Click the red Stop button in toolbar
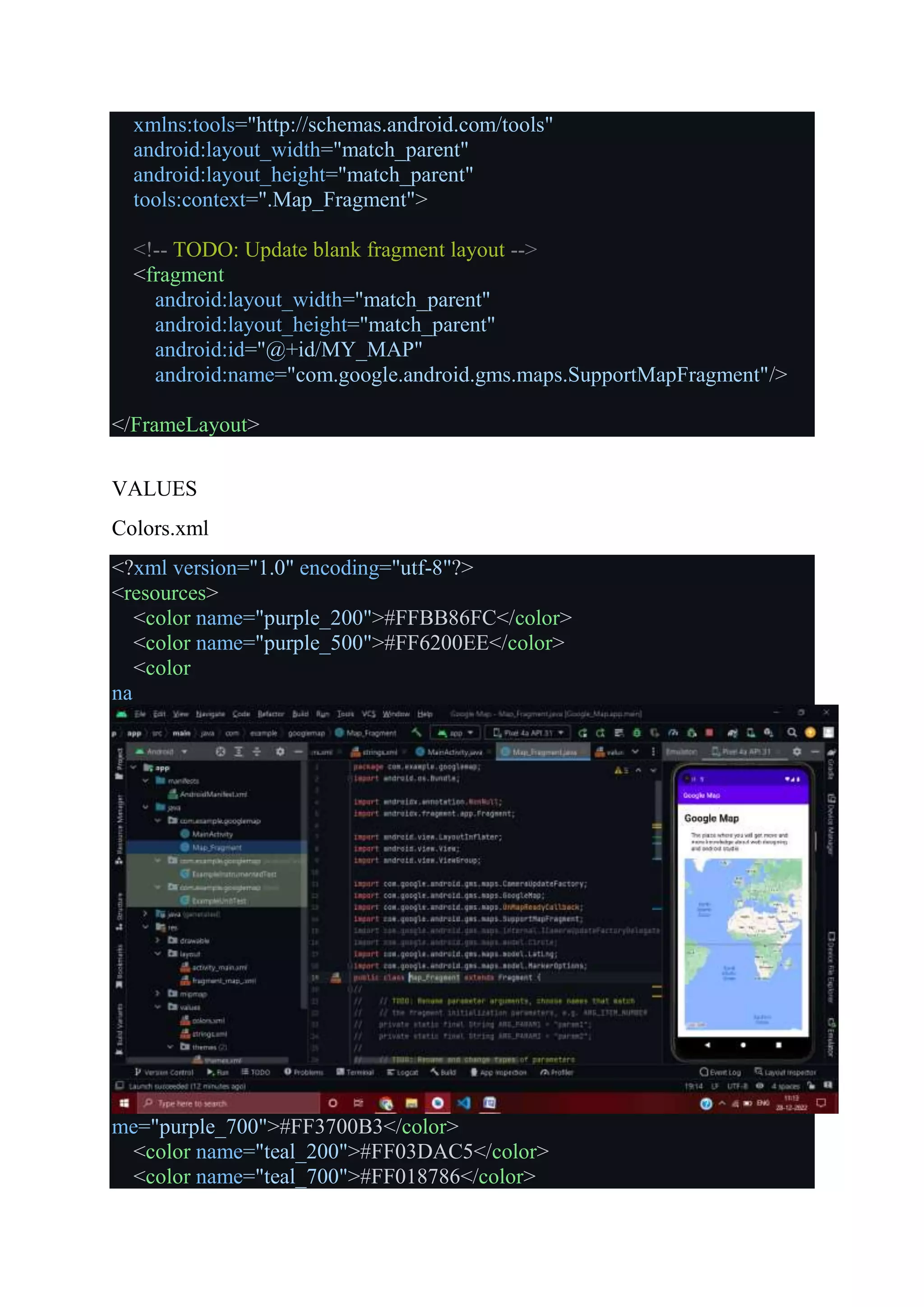The height and width of the screenshot is (1307, 924). pyautogui.click(x=709, y=732)
